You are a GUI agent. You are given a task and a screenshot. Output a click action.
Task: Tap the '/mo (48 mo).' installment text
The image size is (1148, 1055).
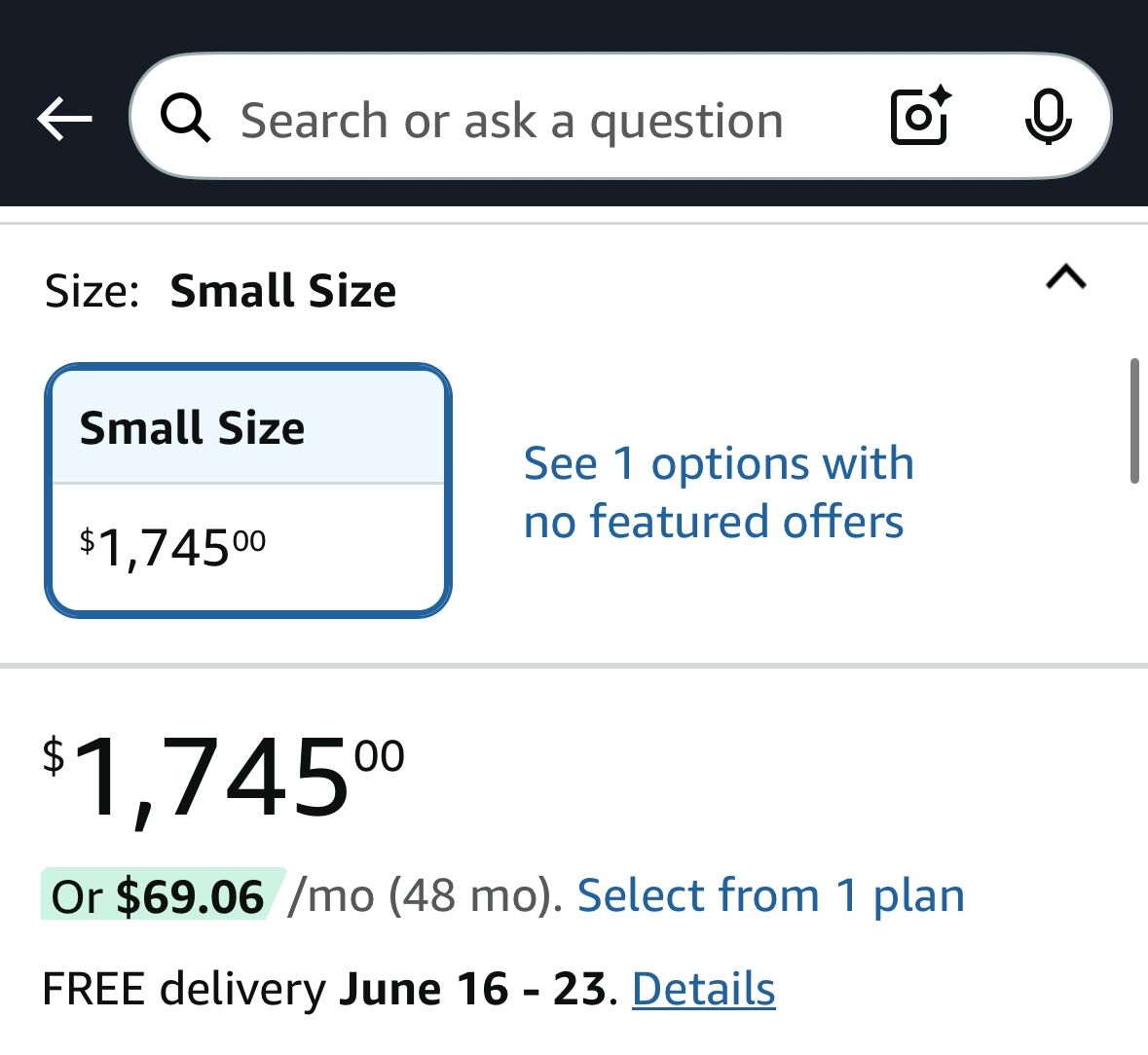(x=425, y=894)
